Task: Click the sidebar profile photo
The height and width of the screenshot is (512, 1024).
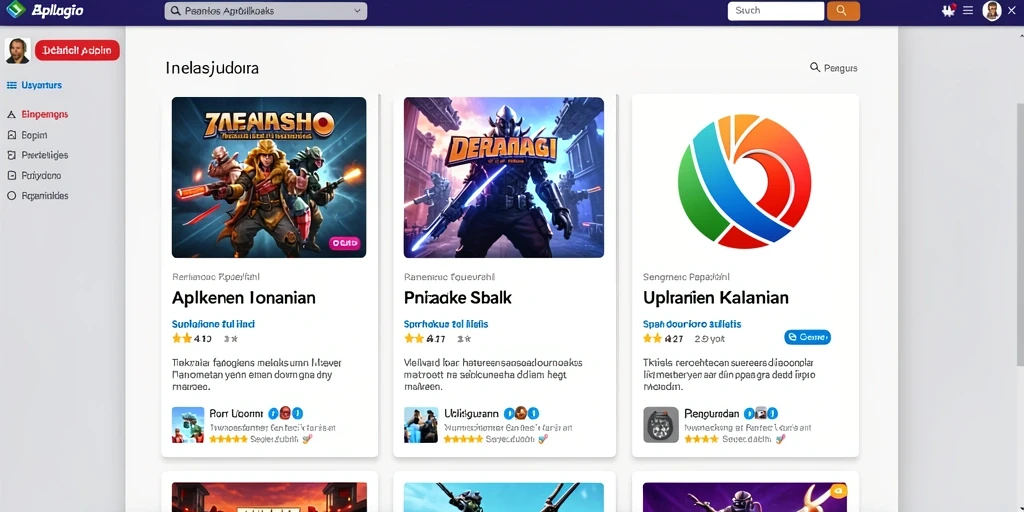Action: [18, 50]
